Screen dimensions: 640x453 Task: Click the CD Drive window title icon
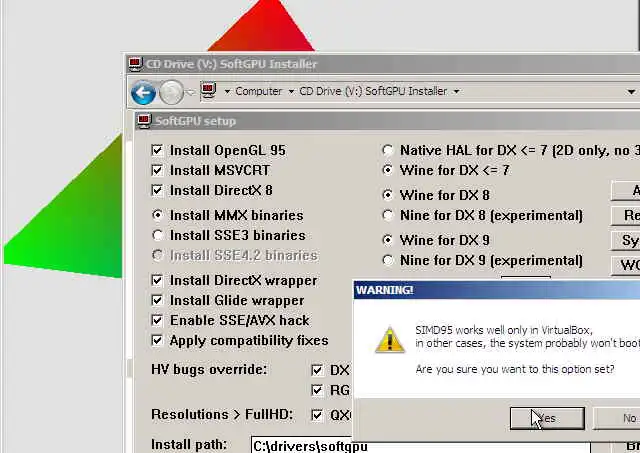[135, 64]
